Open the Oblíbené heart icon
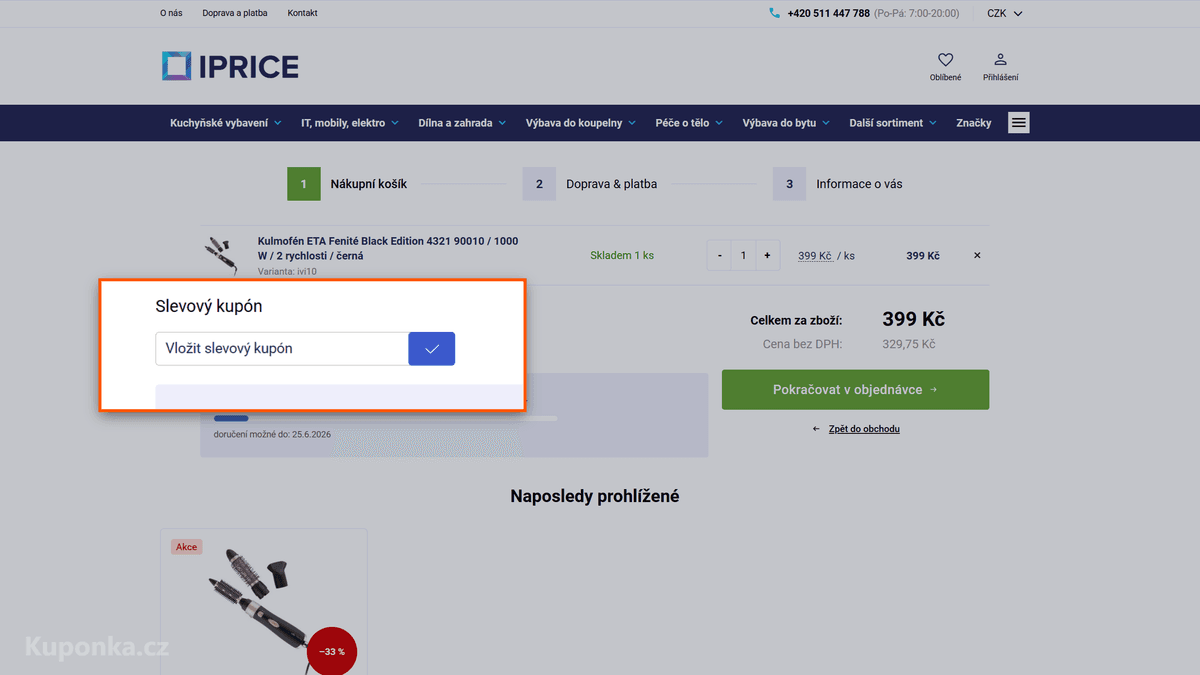Image resolution: width=1200 pixels, height=675 pixels. coord(945,61)
